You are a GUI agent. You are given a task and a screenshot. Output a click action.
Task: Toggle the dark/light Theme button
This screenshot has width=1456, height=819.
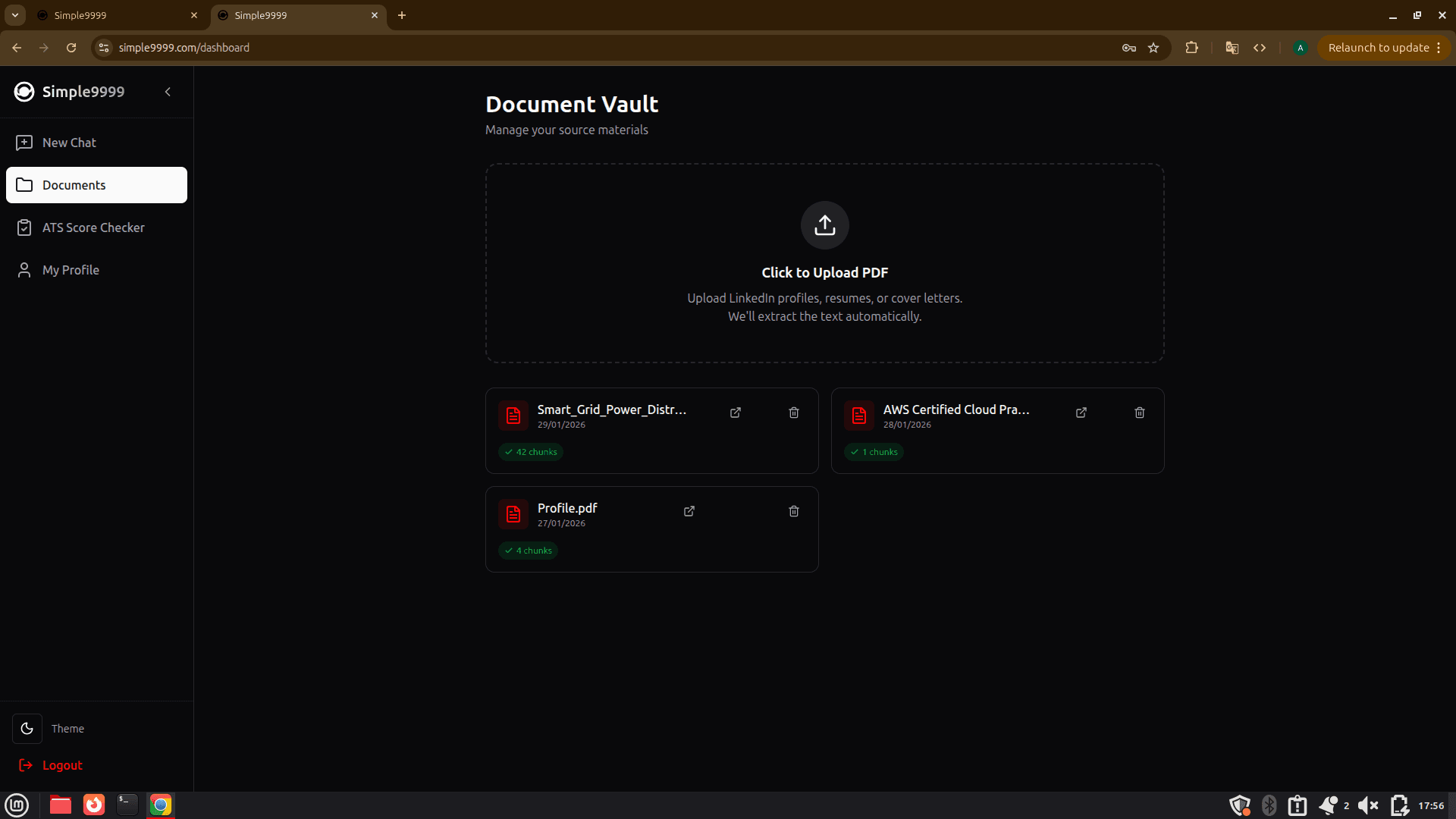27,729
